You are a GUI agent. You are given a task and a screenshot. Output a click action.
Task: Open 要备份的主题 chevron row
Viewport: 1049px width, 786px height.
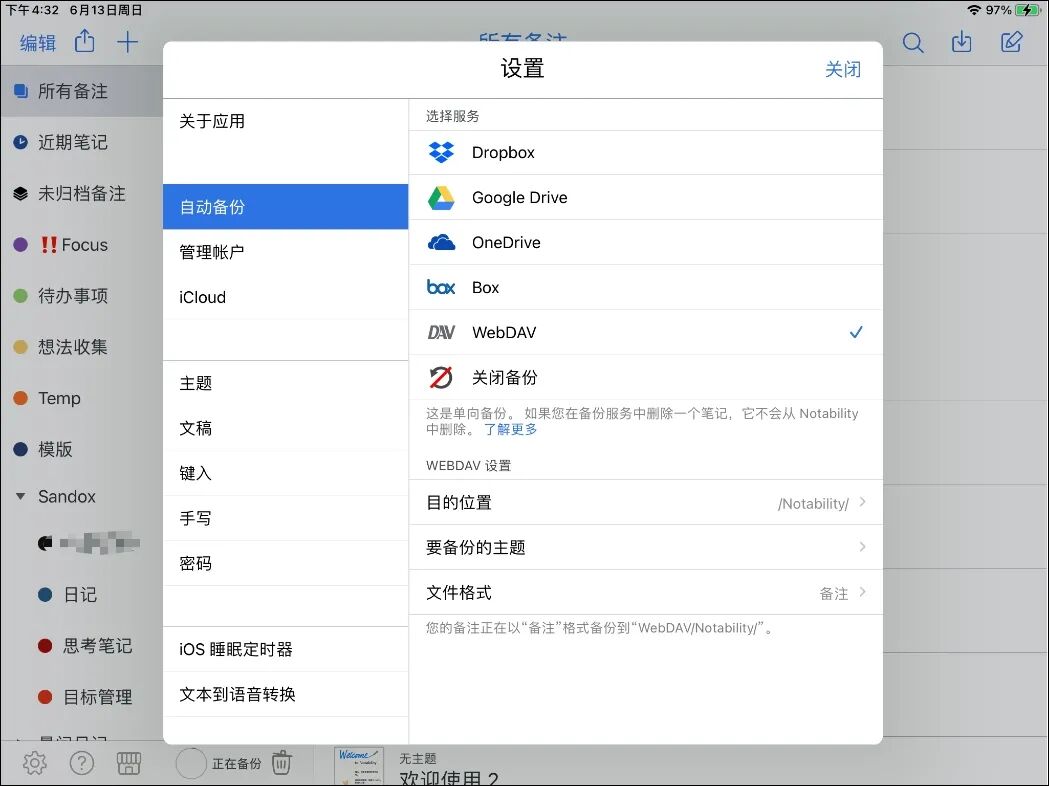(x=646, y=547)
